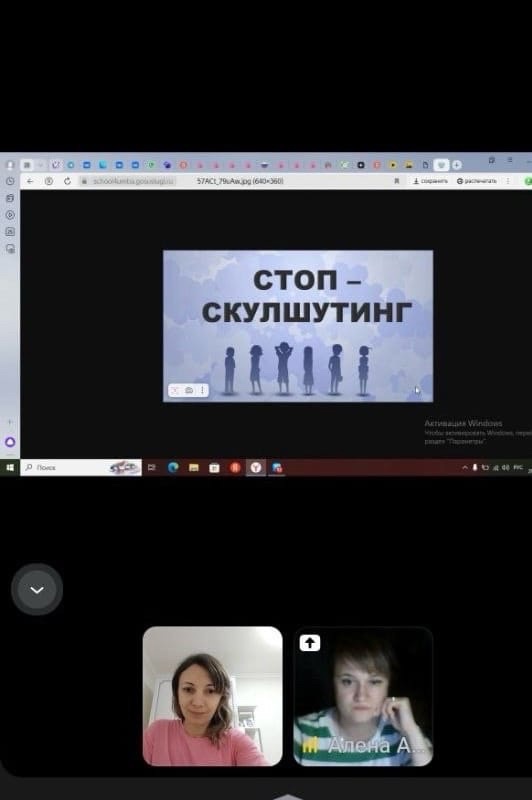Open the volume control in the system tray
Image resolution: width=532 pixels, height=800 pixels.
tap(505, 467)
